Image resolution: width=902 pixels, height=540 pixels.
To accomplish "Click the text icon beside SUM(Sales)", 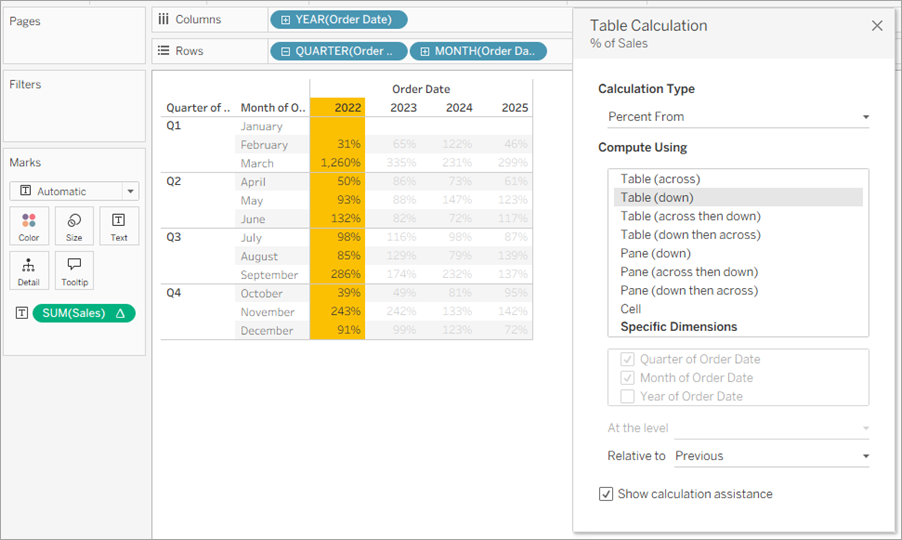I will [22, 313].
